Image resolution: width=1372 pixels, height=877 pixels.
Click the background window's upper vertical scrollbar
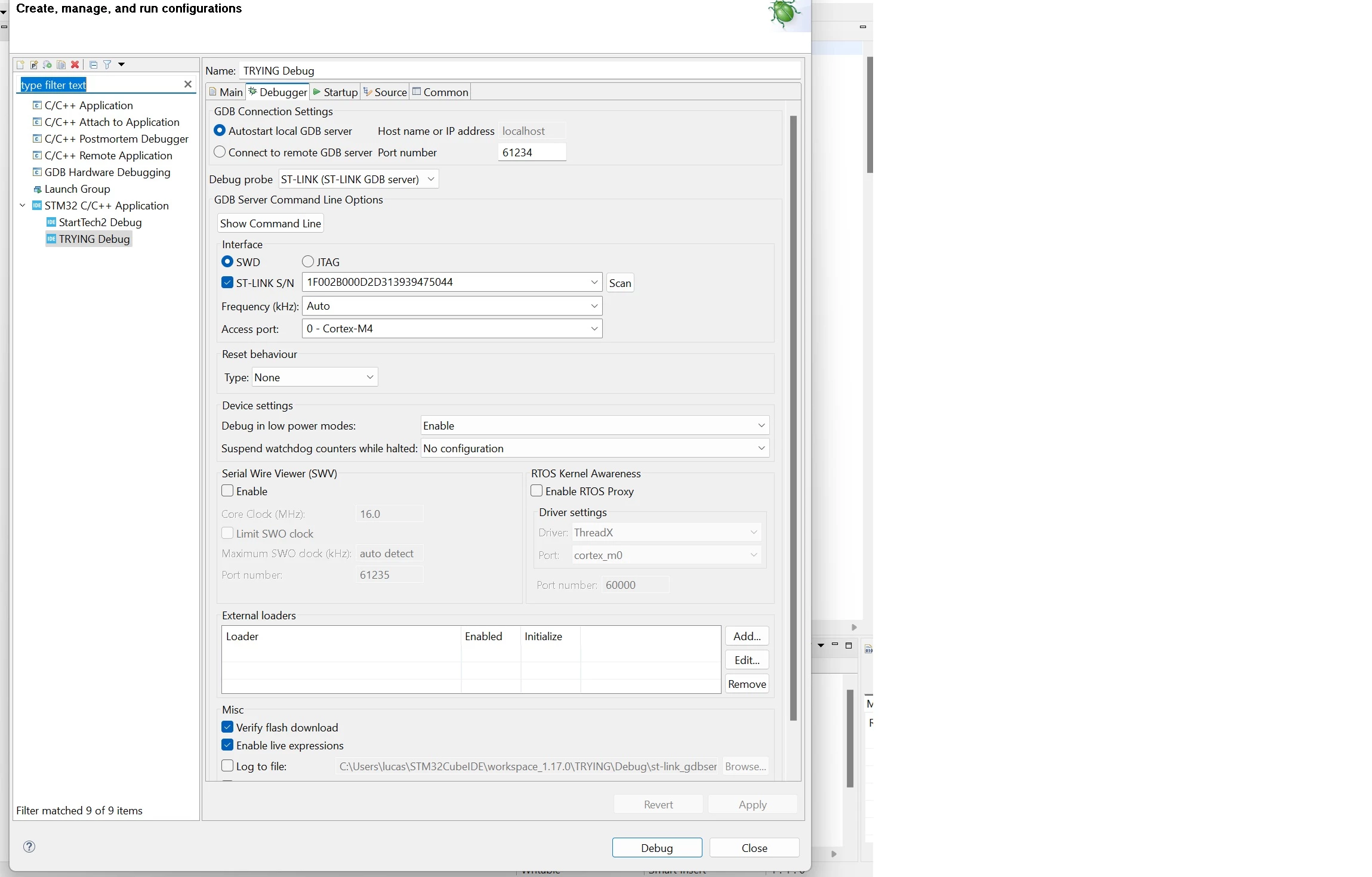pos(870,115)
